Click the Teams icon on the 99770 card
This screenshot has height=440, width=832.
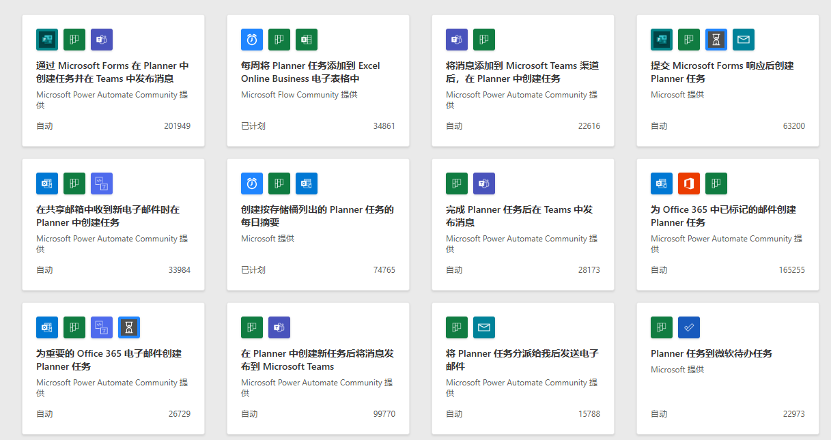[279, 327]
